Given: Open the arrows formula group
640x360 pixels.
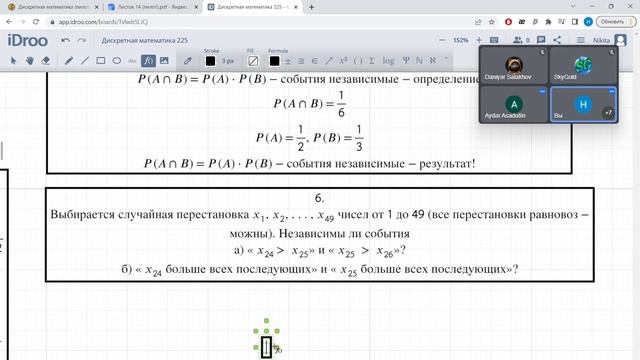Looking at the screenshot, I should point(329,61).
